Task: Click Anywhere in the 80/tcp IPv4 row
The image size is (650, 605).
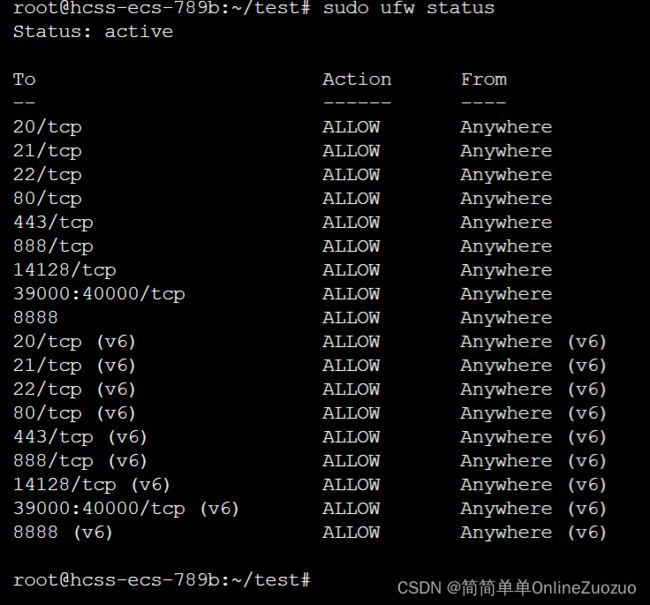Action: [x=506, y=199]
